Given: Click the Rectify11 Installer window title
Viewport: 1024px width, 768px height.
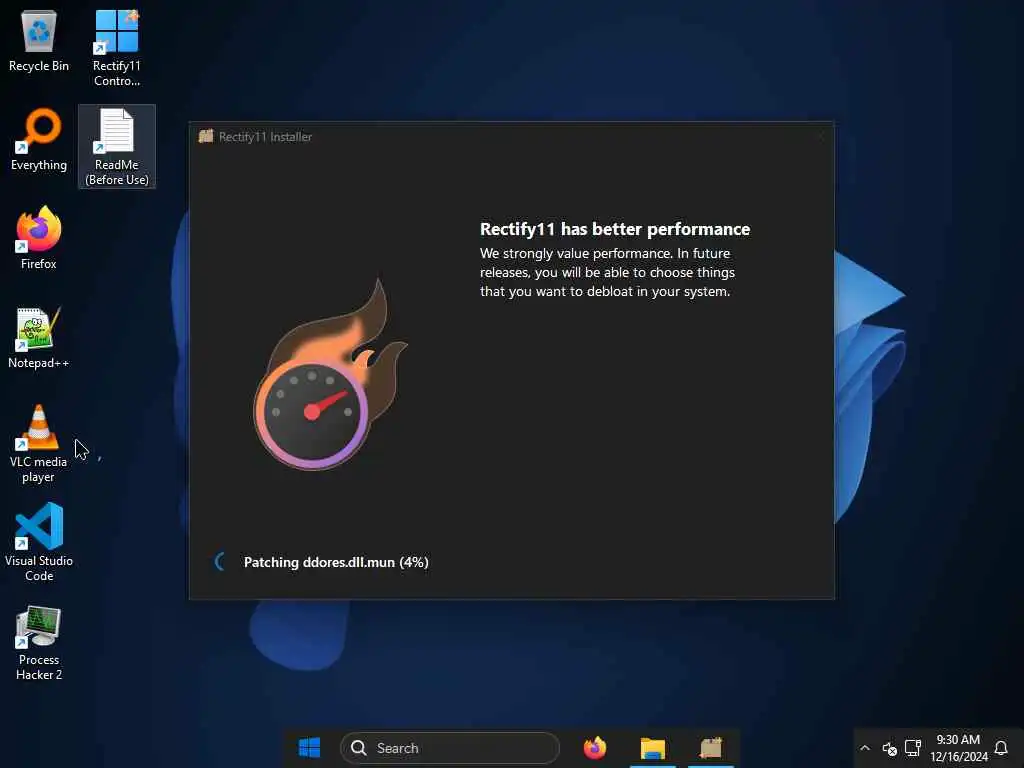Looking at the screenshot, I should 265,136.
